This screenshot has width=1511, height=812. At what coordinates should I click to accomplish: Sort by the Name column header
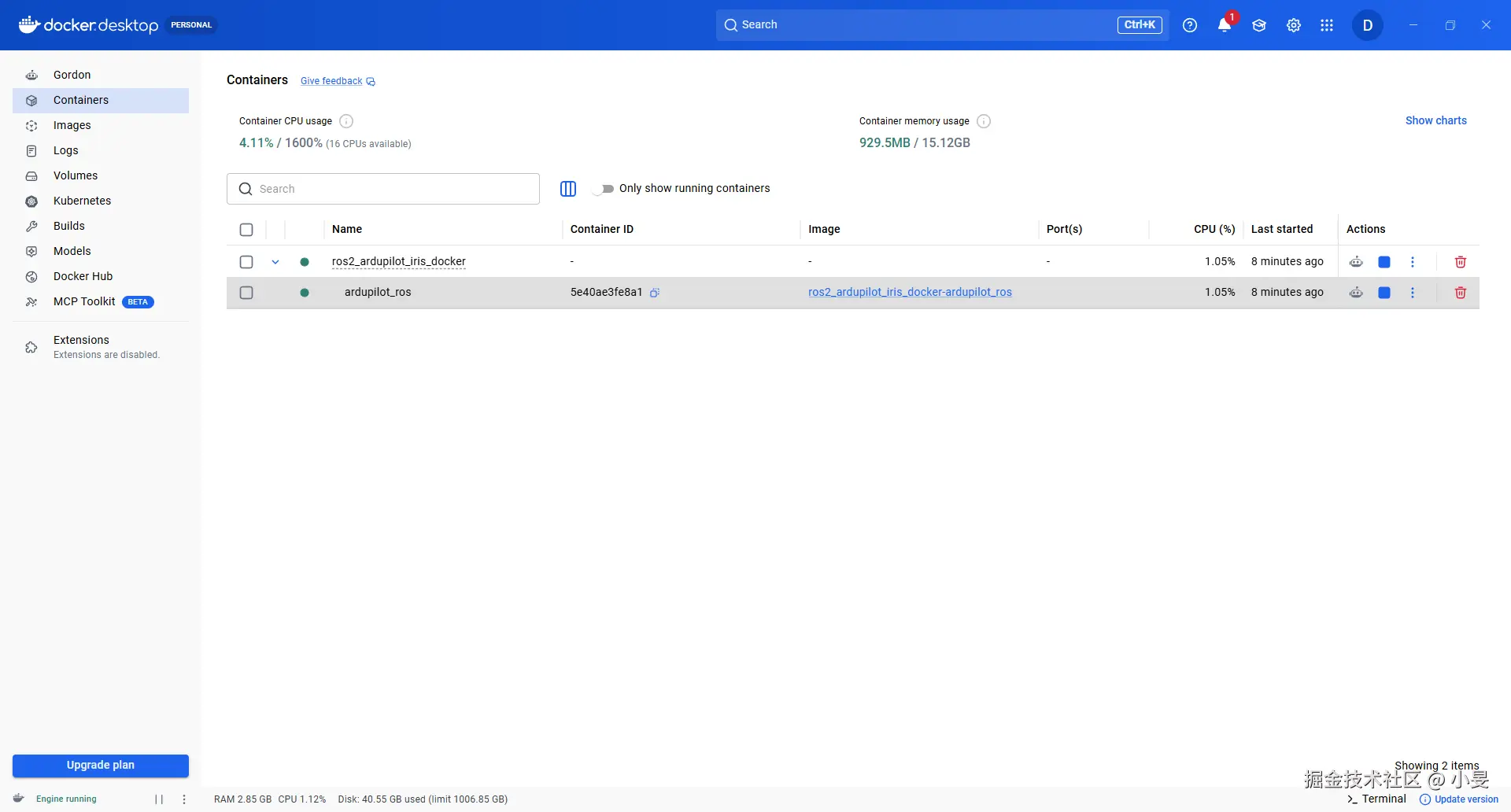(347, 229)
